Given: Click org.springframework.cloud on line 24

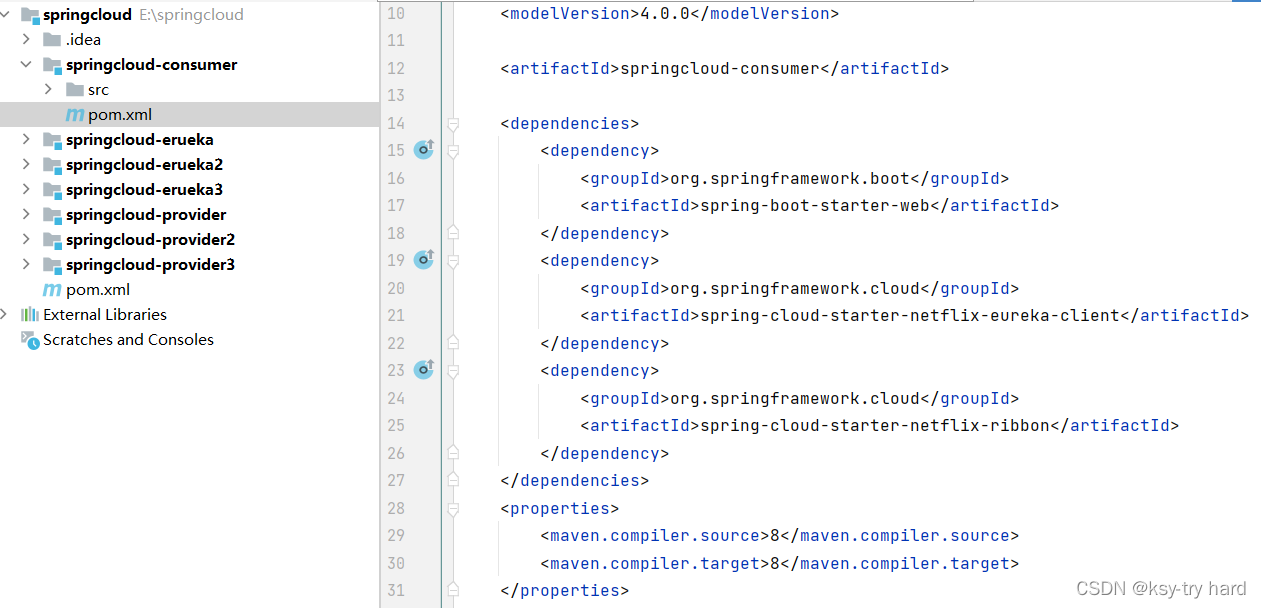Looking at the screenshot, I should coord(795,399).
